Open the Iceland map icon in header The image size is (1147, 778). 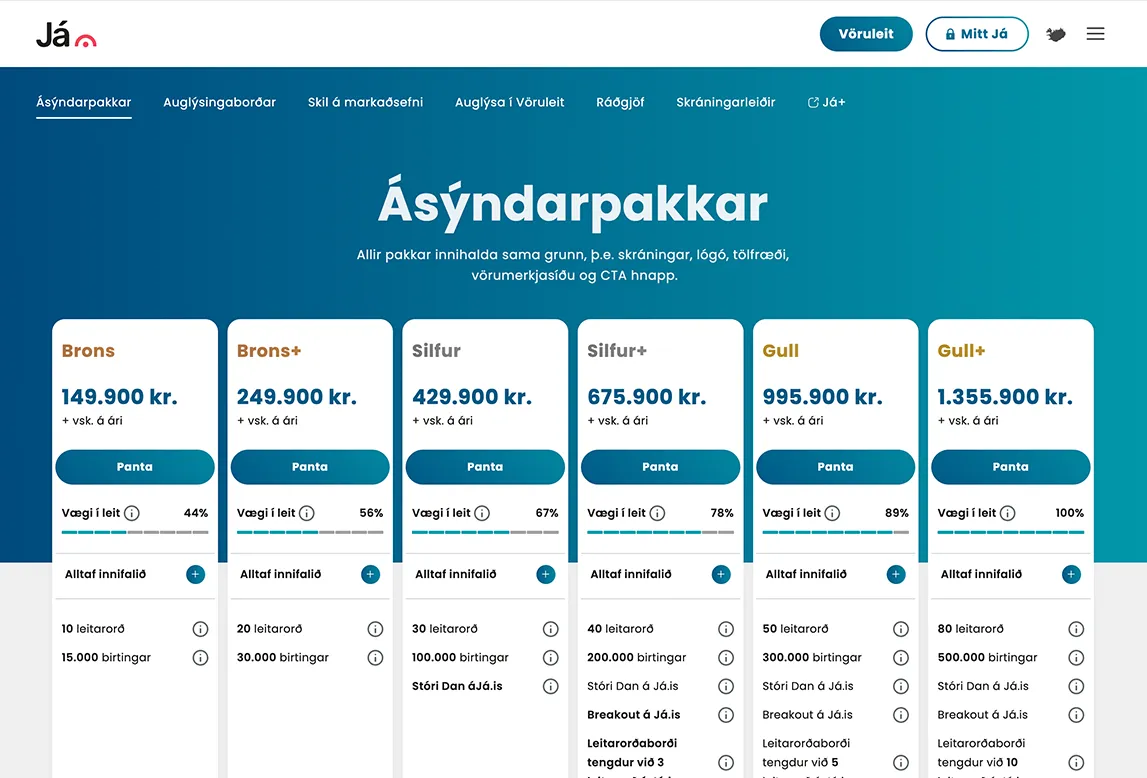coord(1056,34)
